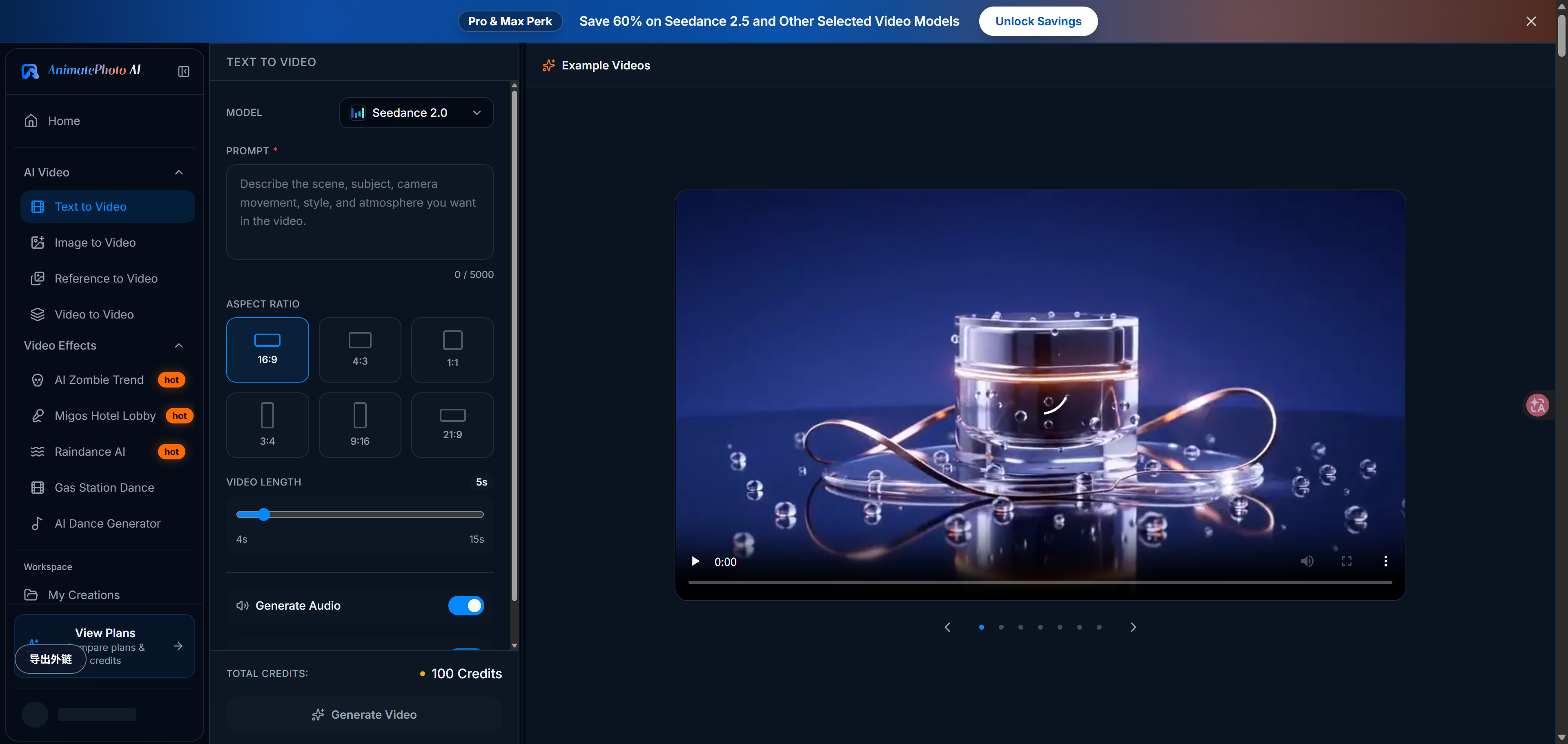
Task: Play the example video
Action: coord(695,561)
